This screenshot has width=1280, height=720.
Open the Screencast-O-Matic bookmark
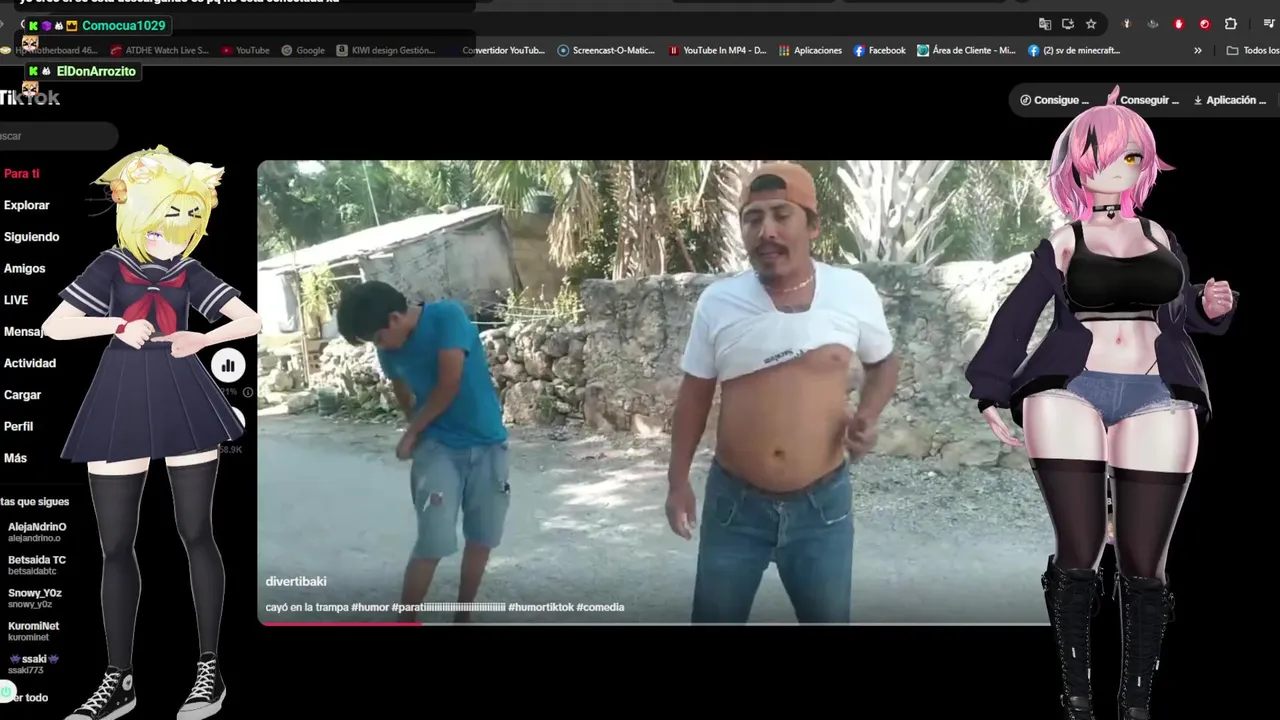(606, 50)
